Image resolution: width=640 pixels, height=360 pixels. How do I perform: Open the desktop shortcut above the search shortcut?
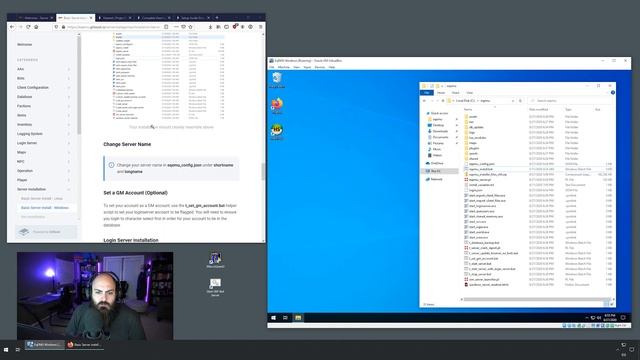216,260
